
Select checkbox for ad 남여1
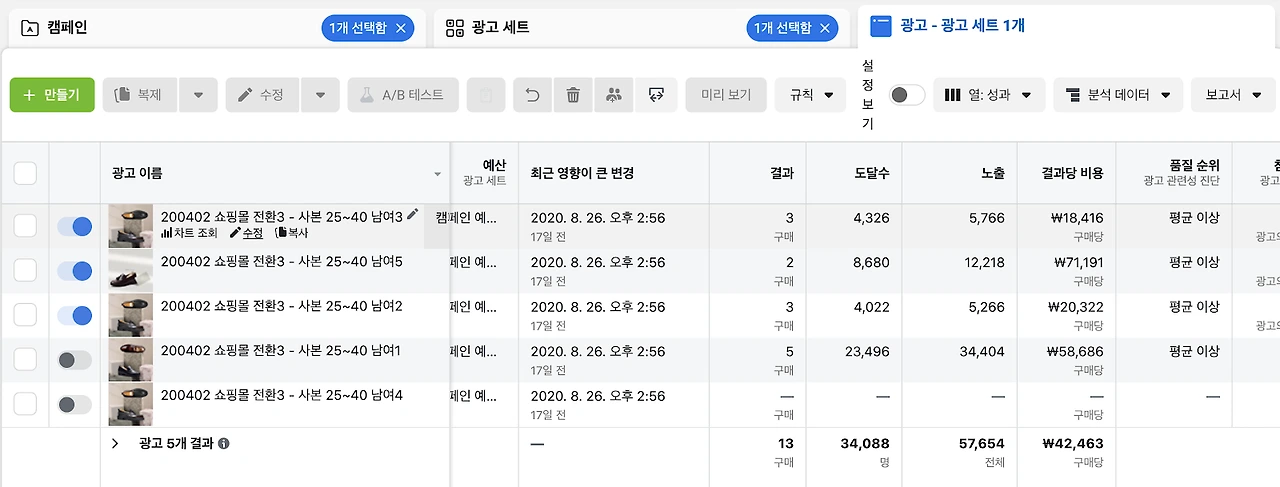pyautogui.click(x=25, y=360)
